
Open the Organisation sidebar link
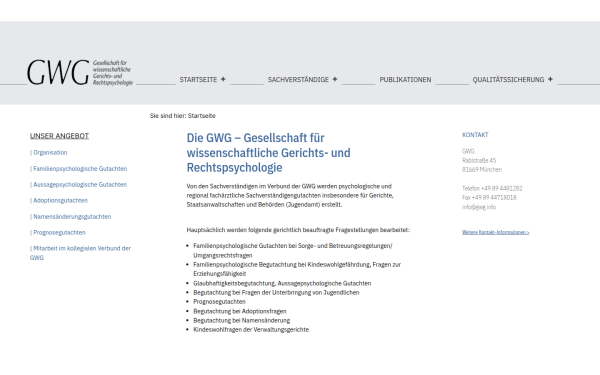(49, 152)
